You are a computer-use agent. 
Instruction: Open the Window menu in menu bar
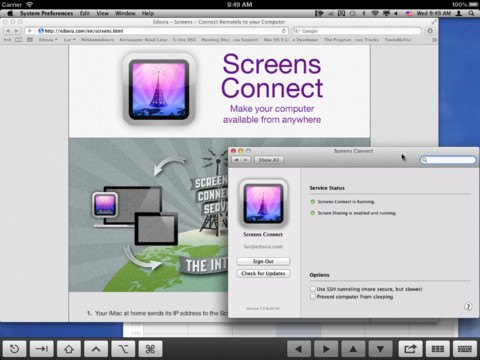[125, 13]
